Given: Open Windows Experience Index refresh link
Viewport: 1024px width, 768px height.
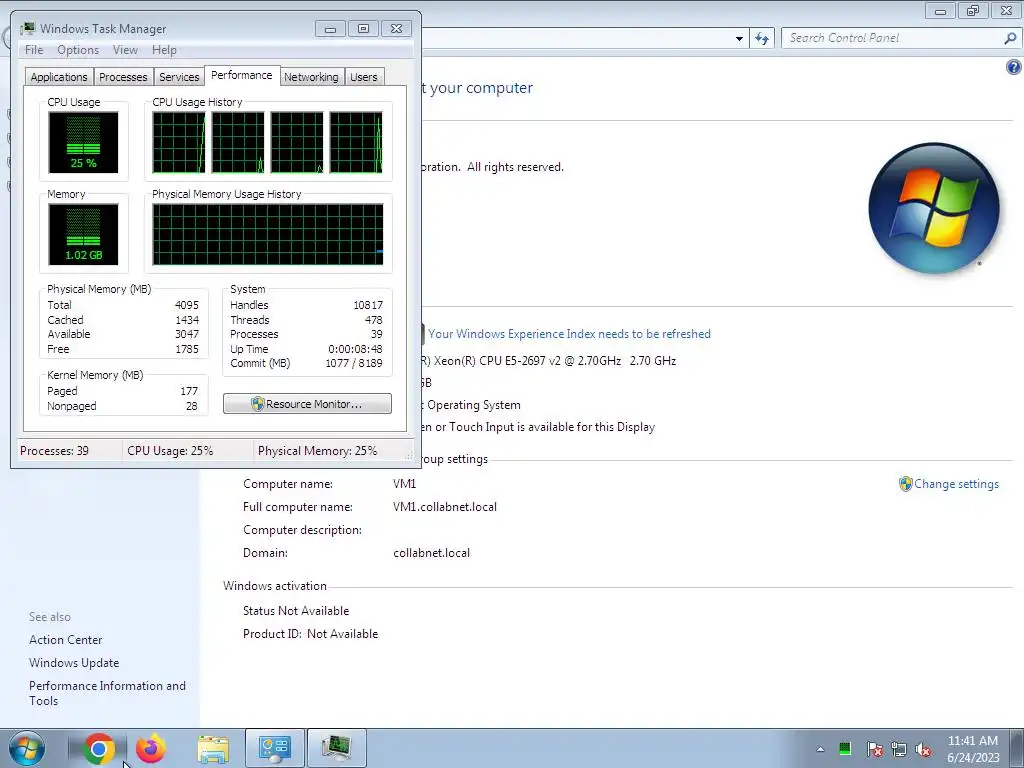Looking at the screenshot, I should click(569, 334).
